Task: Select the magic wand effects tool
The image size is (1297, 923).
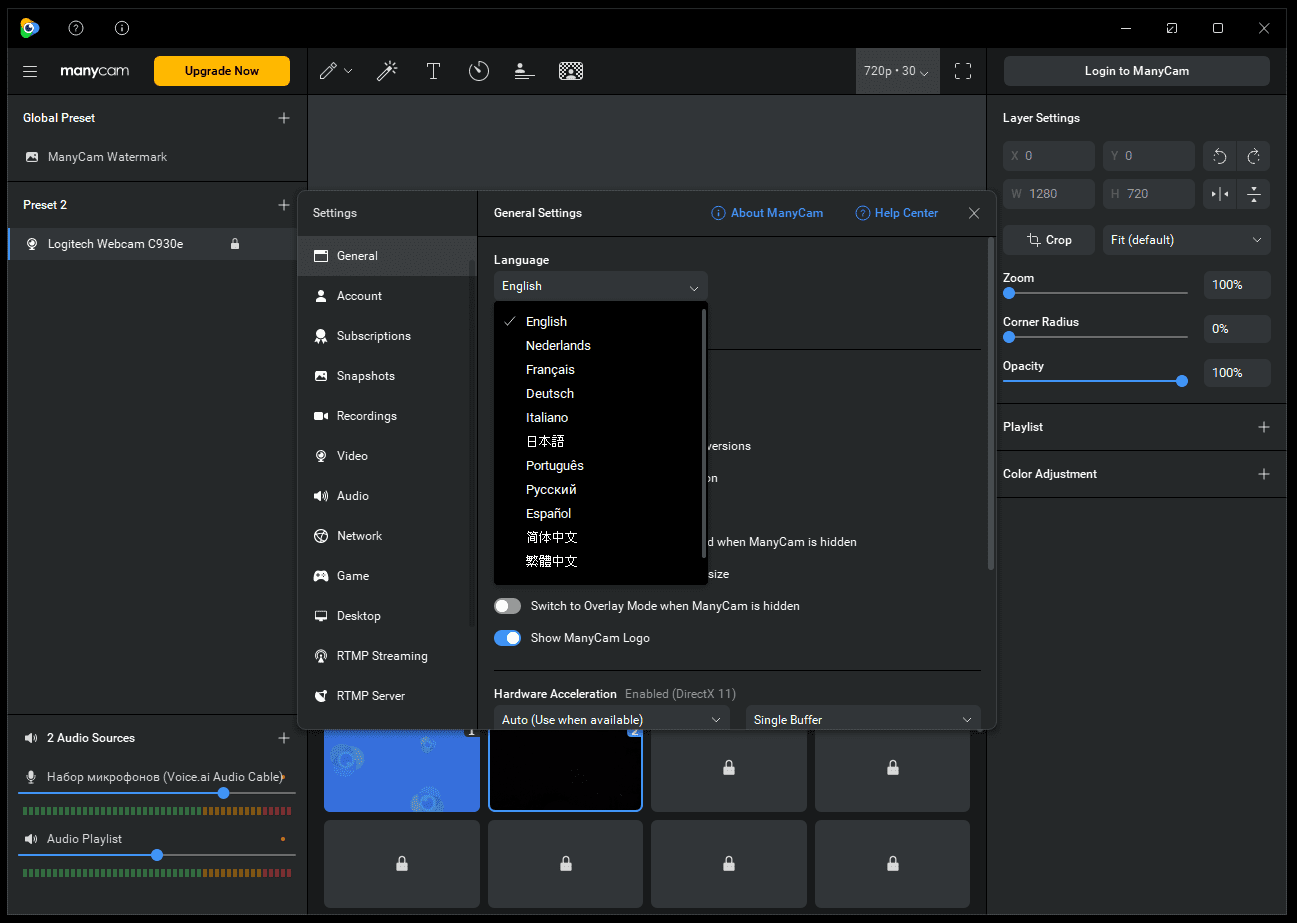Action: tap(387, 71)
